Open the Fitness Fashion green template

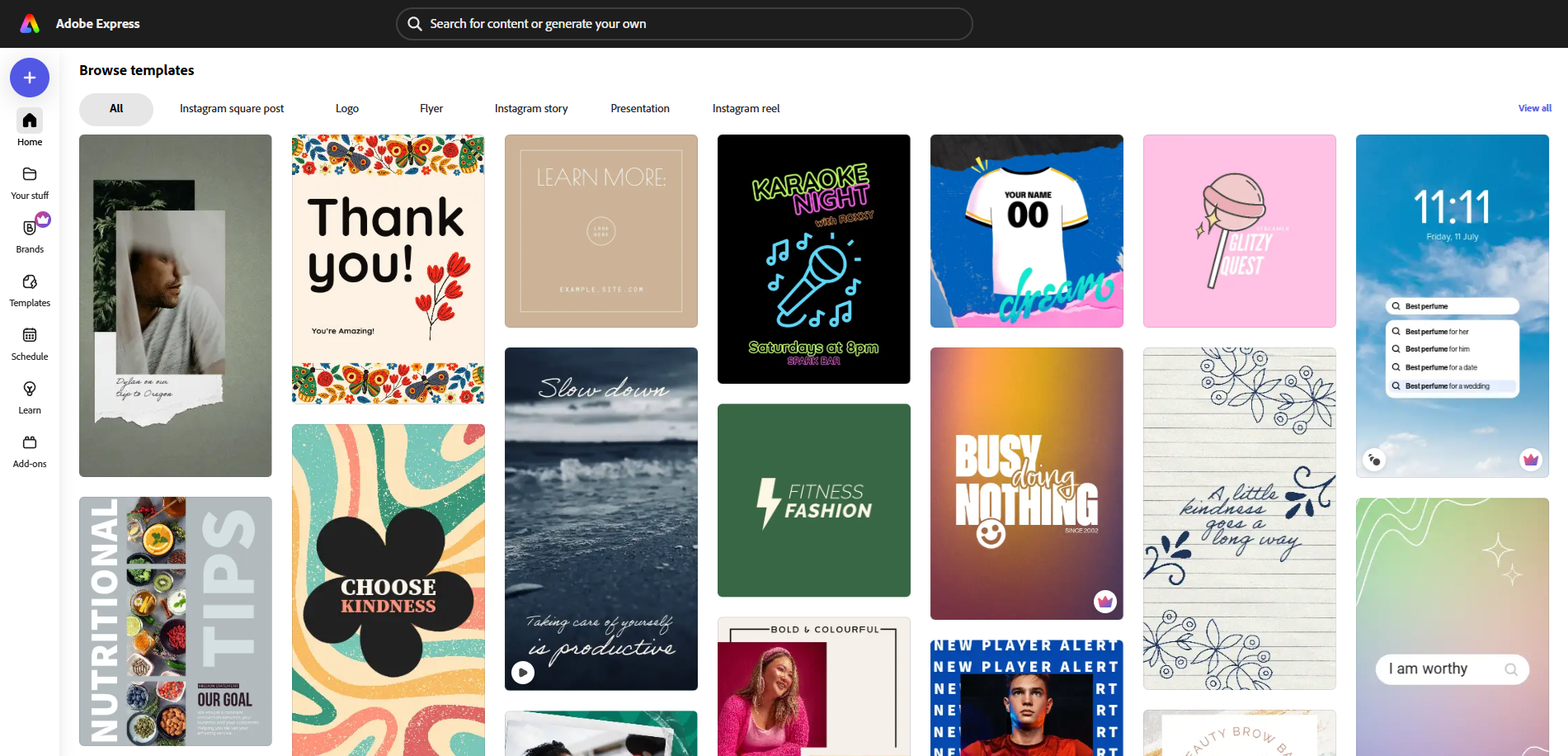pyautogui.click(x=814, y=500)
